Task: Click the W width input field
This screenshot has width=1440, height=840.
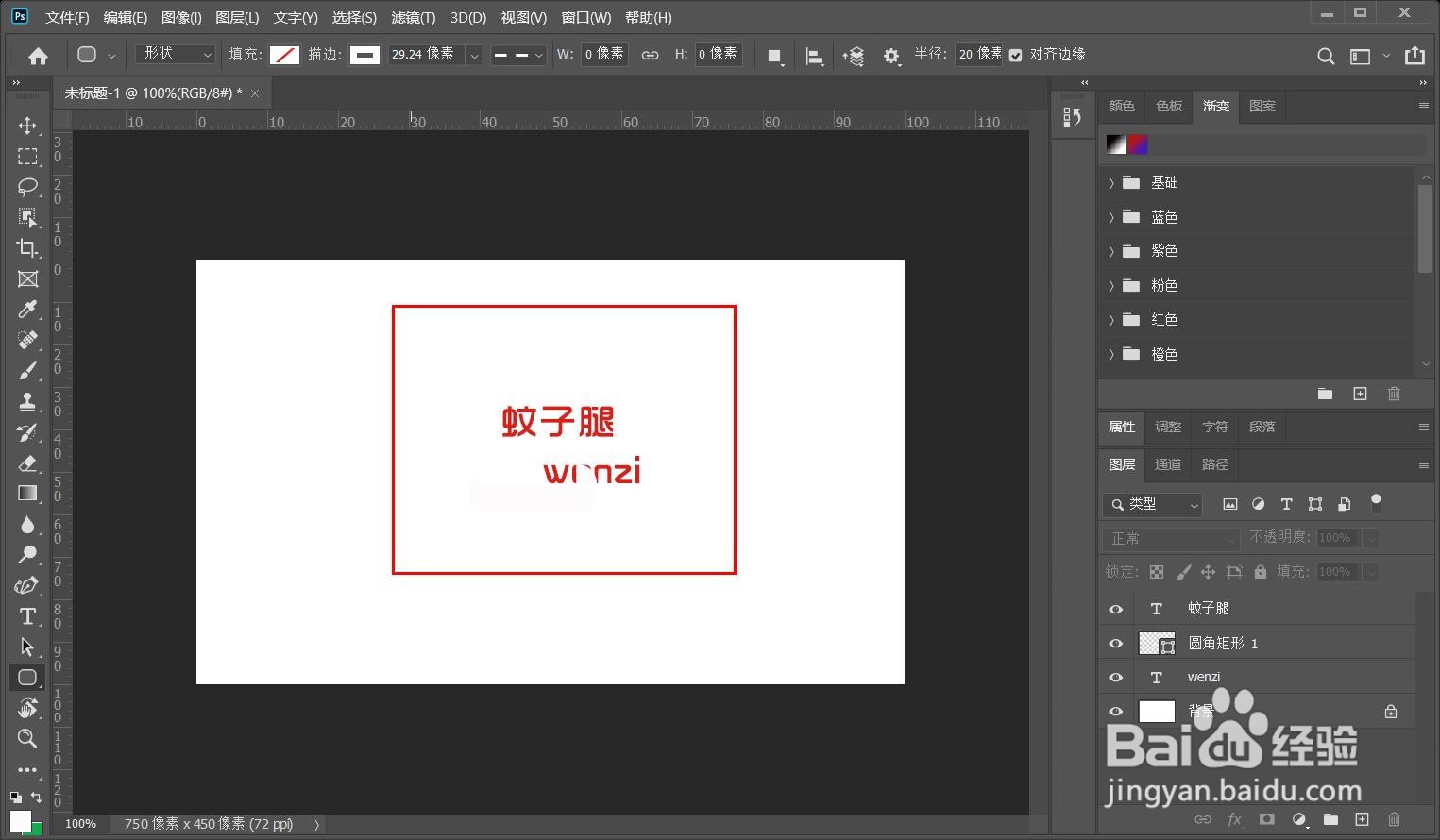Action: click(x=604, y=54)
